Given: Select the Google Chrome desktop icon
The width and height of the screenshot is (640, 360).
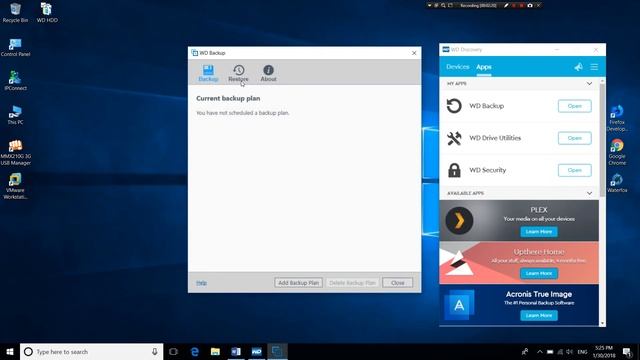Looking at the screenshot, I should click(x=617, y=152).
